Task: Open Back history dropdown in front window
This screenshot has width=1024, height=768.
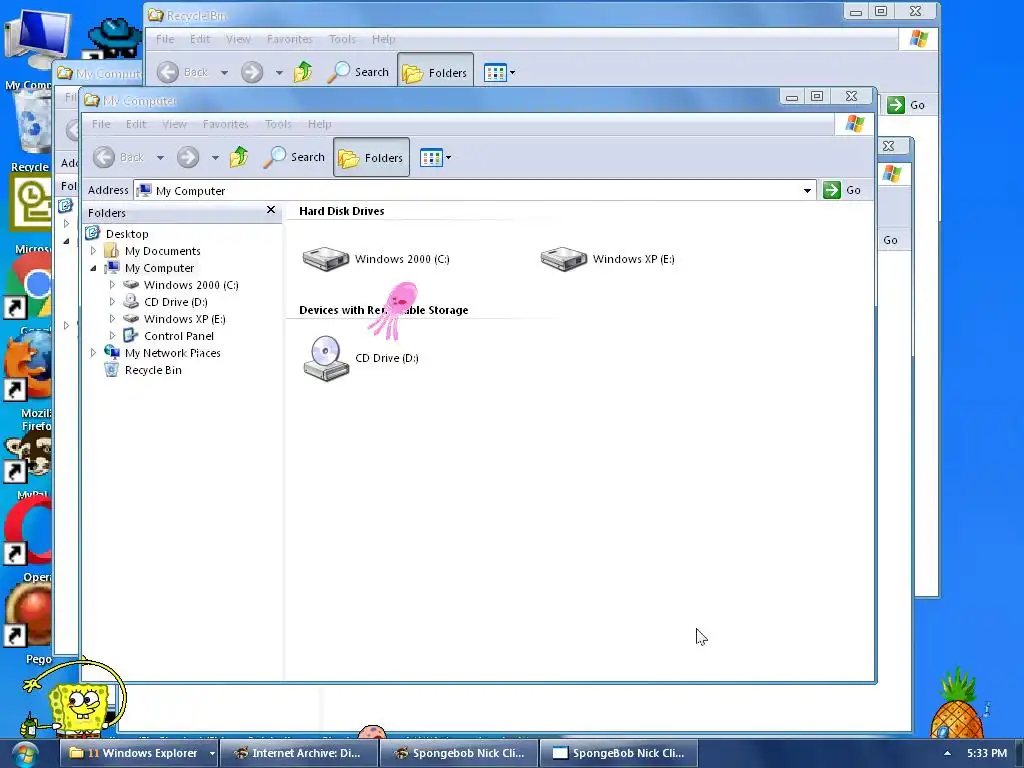Action: [x=160, y=158]
